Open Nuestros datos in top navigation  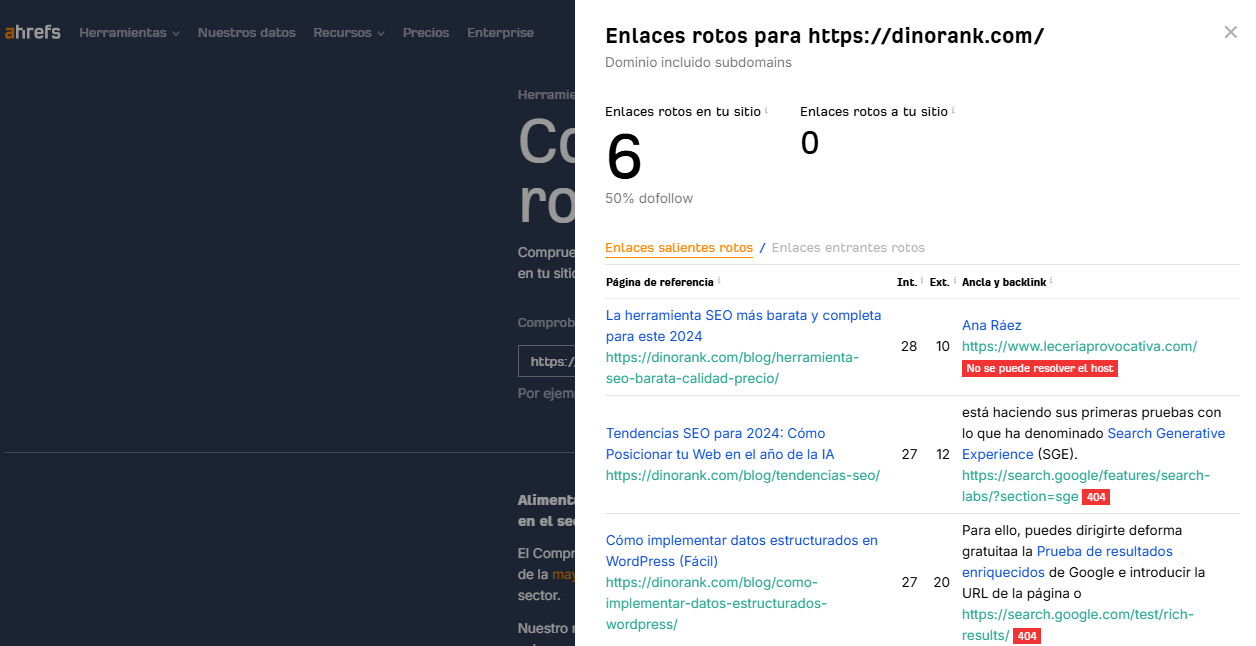click(x=247, y=32)
